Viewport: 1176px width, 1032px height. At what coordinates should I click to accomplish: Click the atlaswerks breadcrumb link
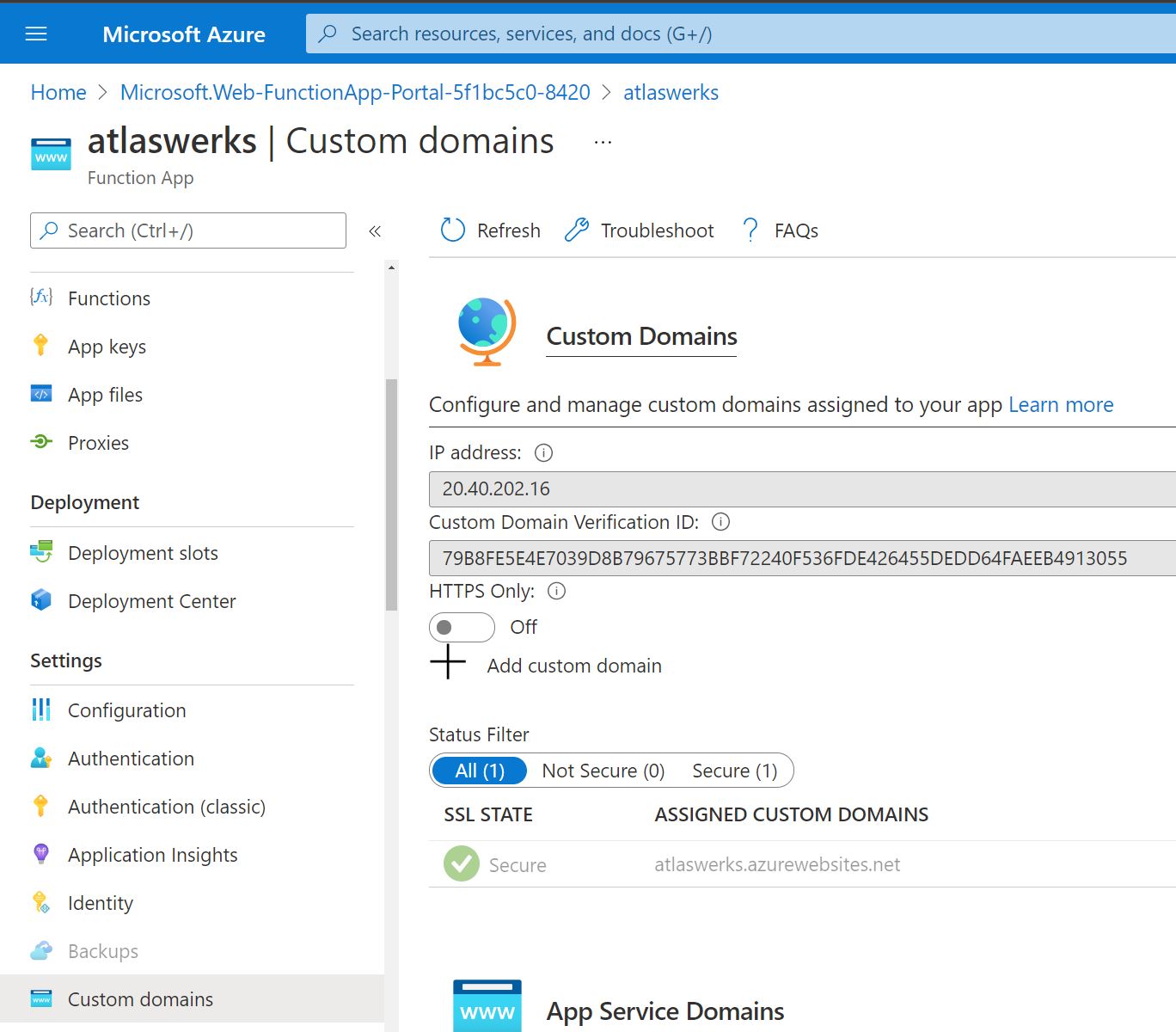(671, 92)
